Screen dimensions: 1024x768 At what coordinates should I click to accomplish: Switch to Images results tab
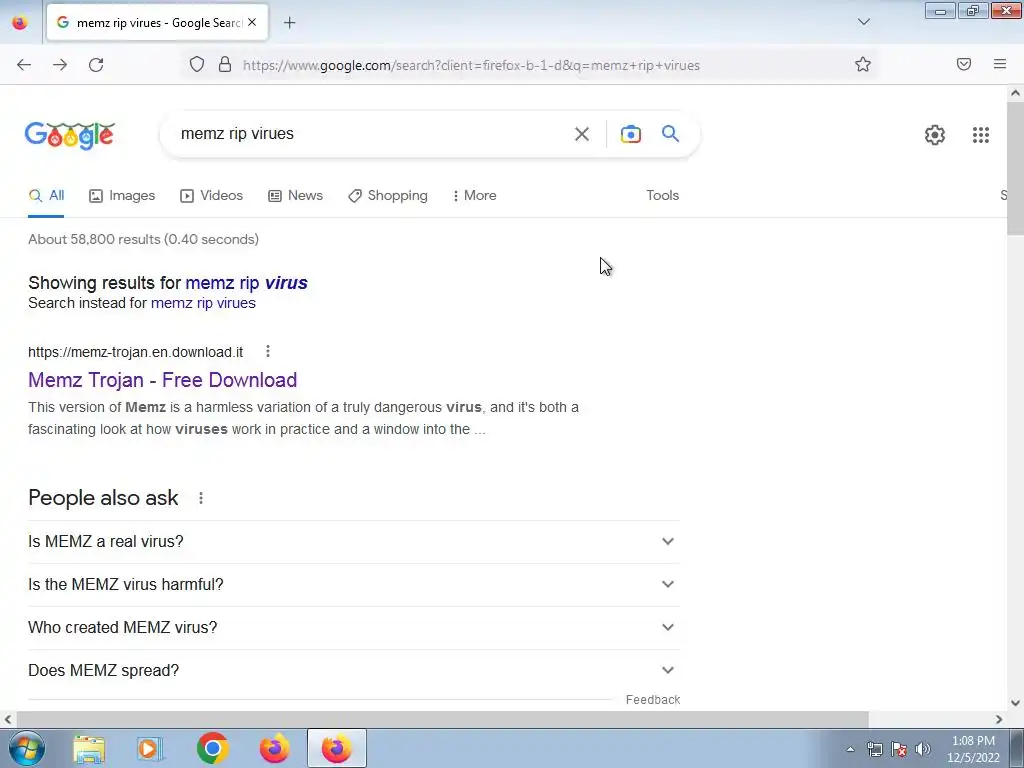(122, 195)
